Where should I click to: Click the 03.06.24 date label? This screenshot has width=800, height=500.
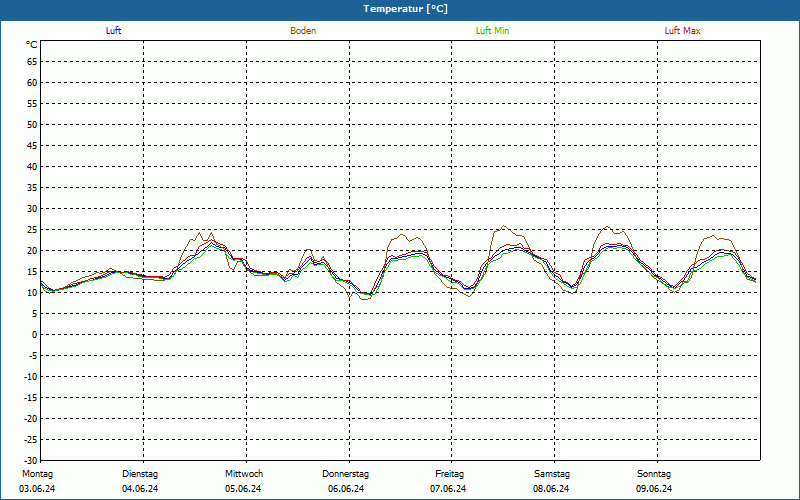pyautogui.click(x=37, y=489)
